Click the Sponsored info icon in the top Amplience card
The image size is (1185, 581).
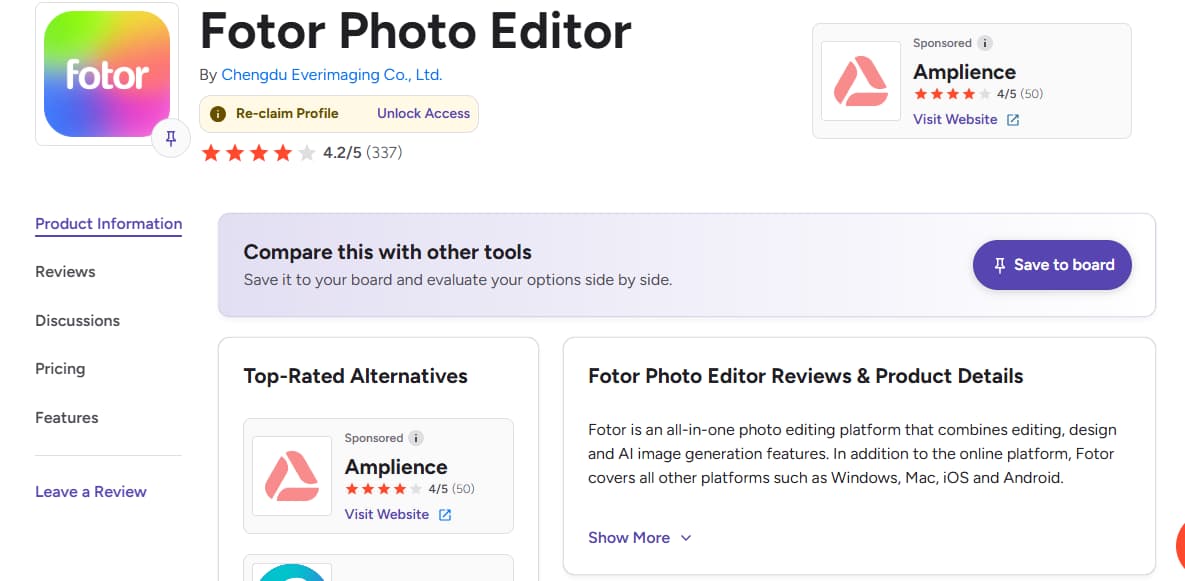click(985, 43)
